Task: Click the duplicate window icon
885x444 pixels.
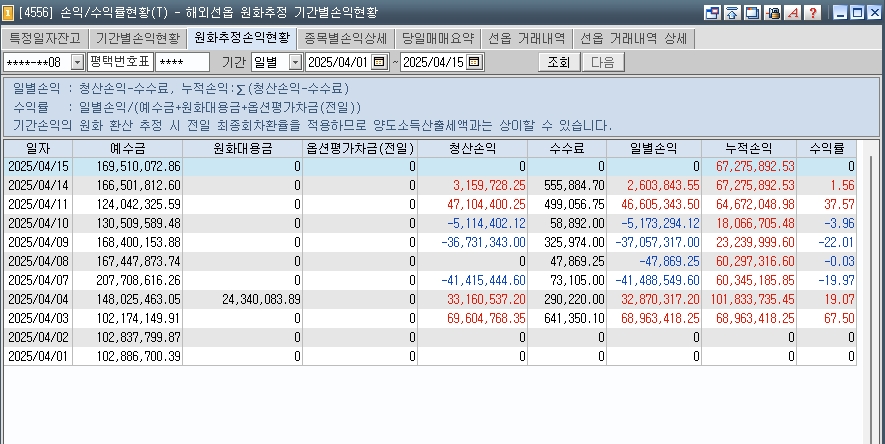Action: tap(752, 12)
